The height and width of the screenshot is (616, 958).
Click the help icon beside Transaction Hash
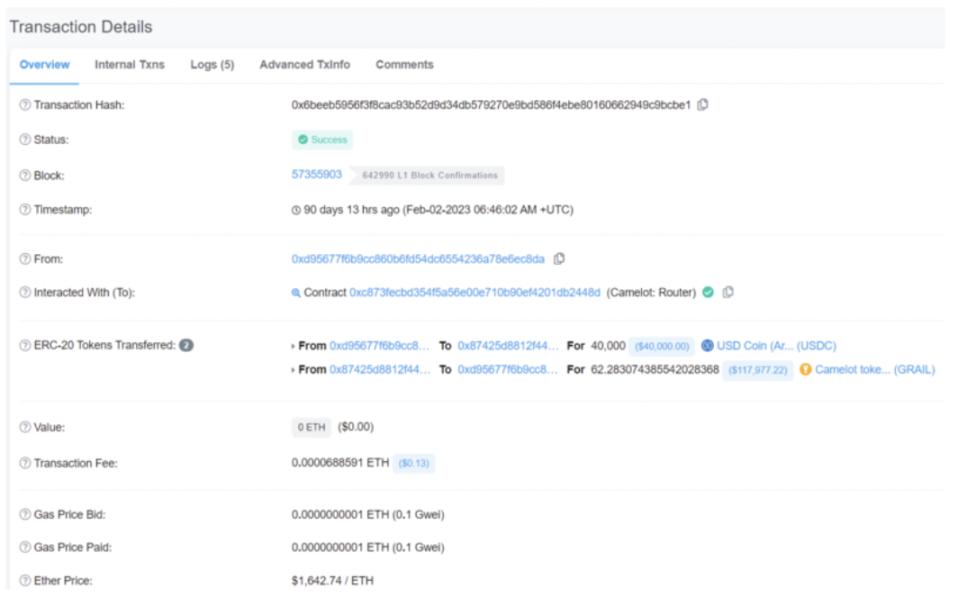click(x=25, y=105)
